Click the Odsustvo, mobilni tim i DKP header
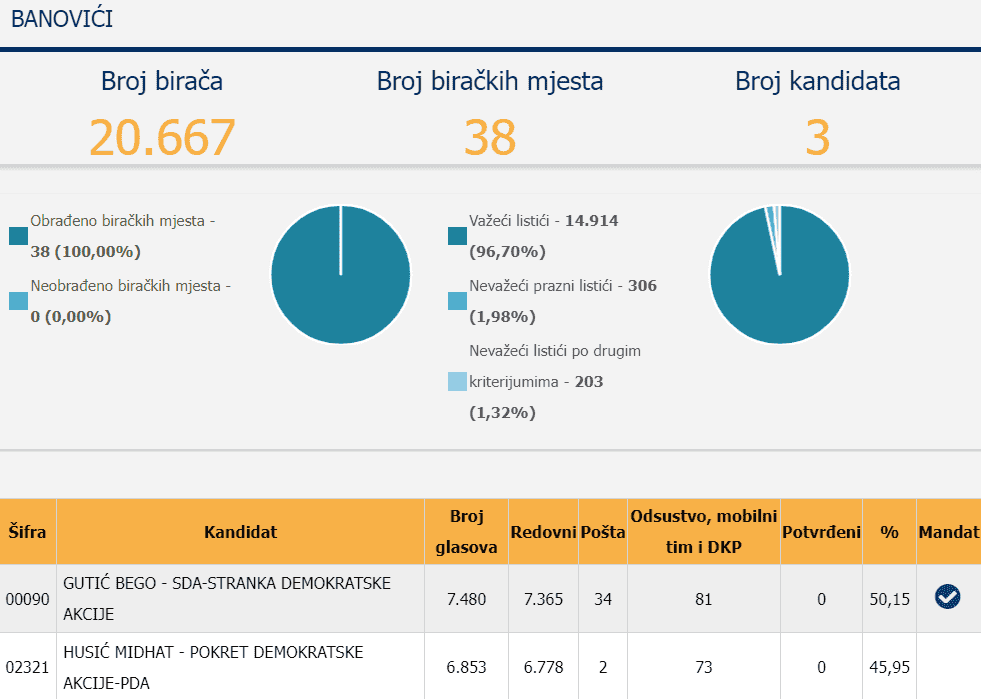This screenshot has height=699, width=981. pos(703,532)
